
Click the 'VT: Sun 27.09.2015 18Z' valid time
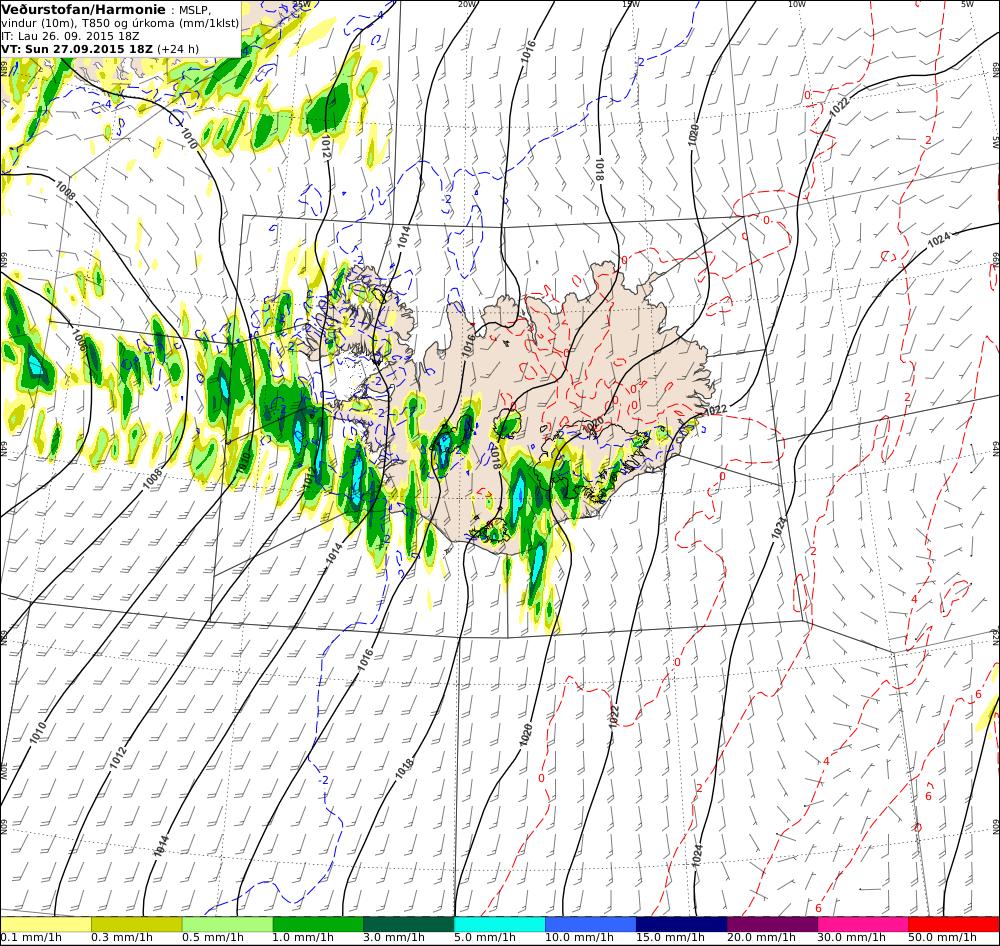pyautogui.click(x=77, y=49)
